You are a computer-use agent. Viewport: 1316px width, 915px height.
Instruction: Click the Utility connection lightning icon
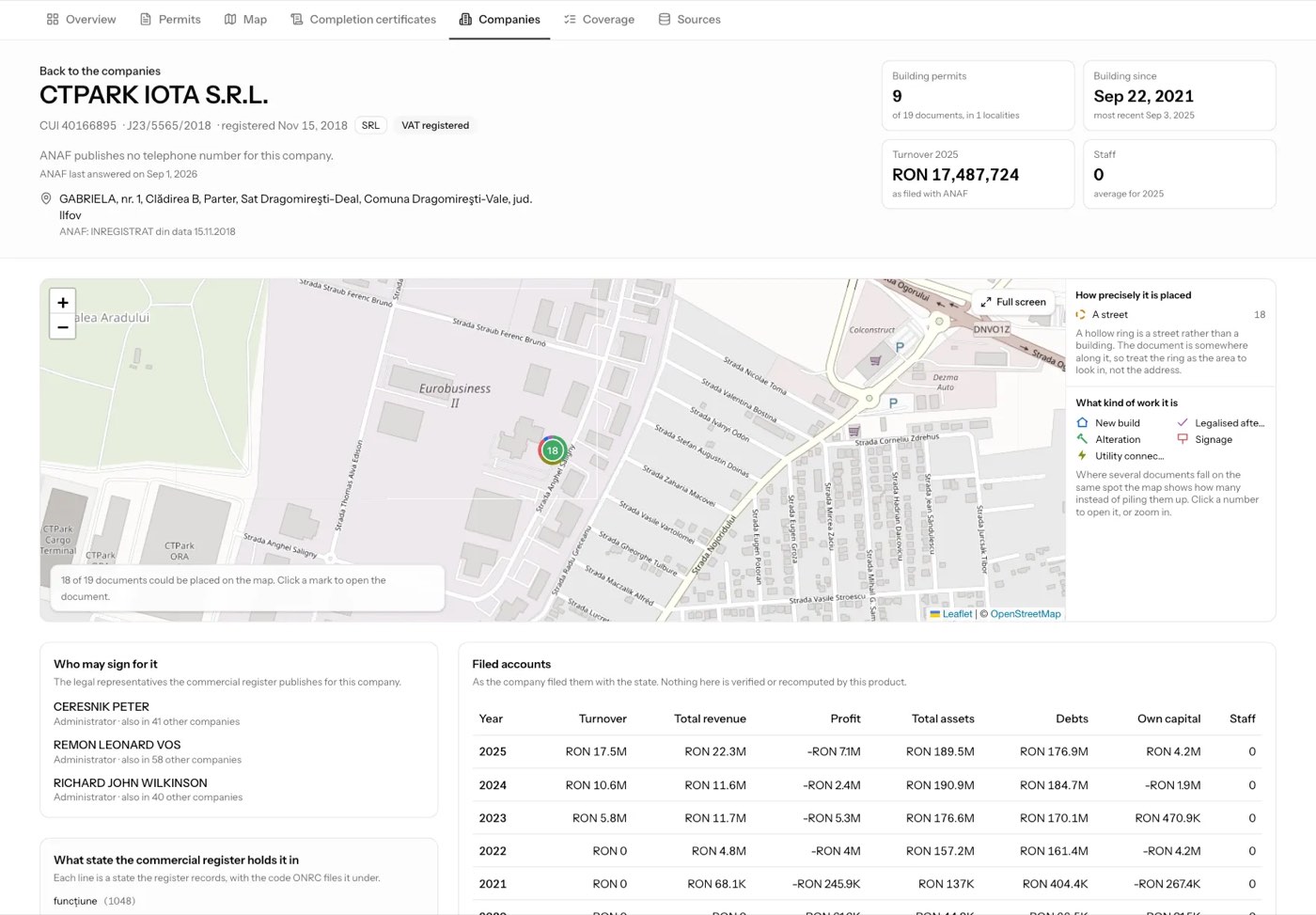click(x=1082, y=455)
